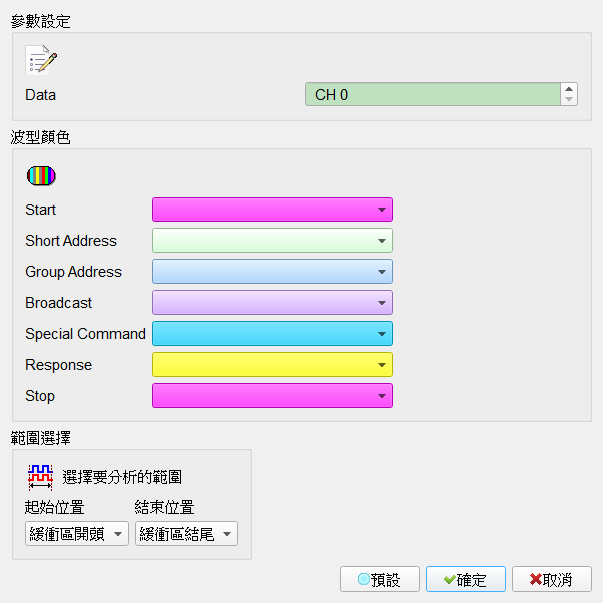
Task: Click the 參數設定 section heading
Action: point(40,22)
